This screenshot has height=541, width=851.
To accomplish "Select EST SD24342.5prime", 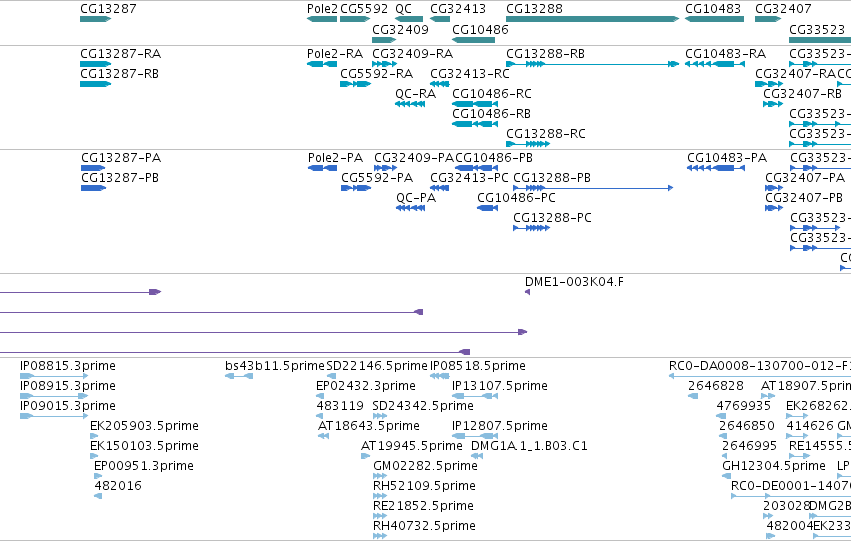I will (380, 416).
